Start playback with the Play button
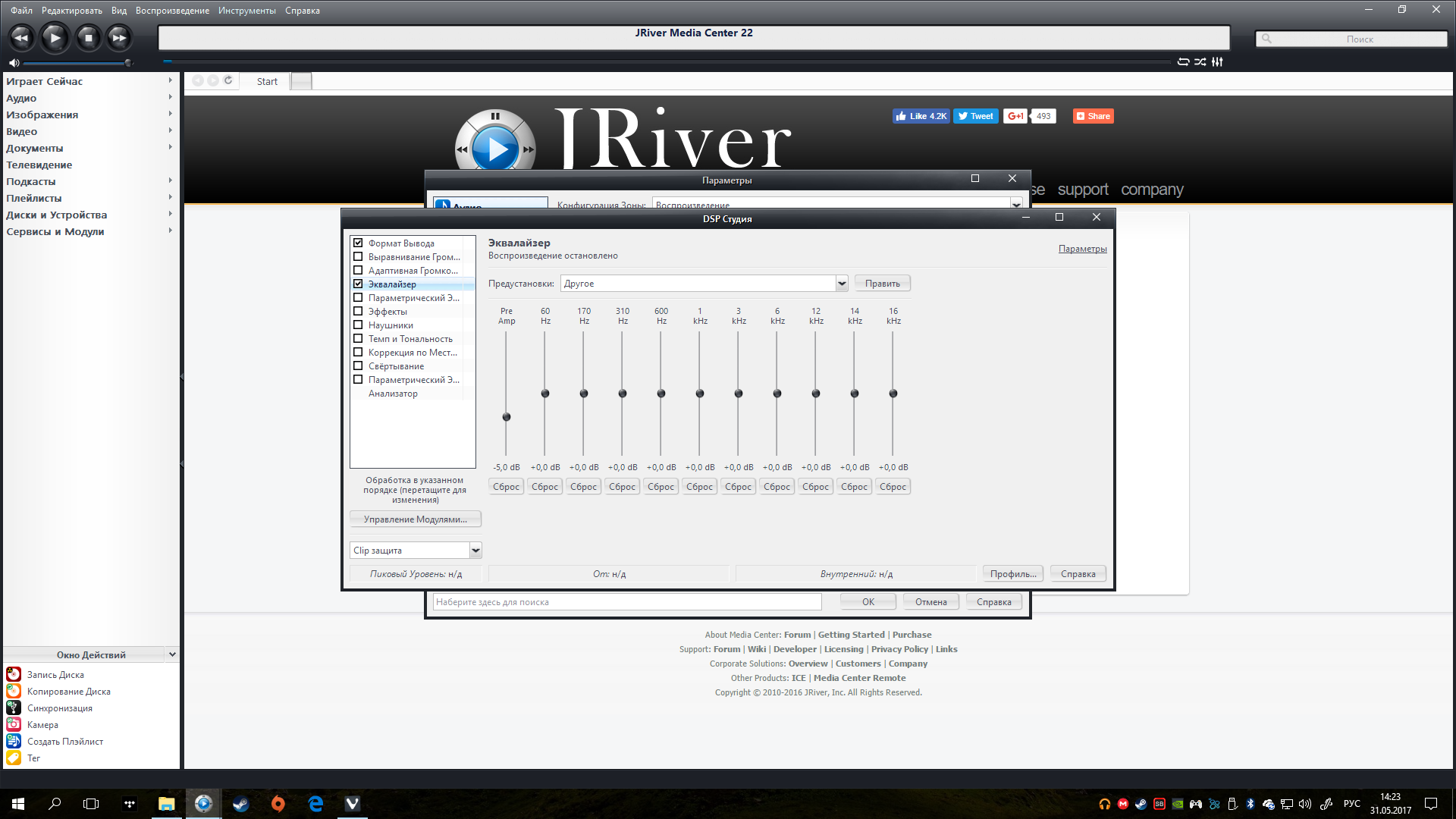1456x819 pixels. (x=55, y=37)
